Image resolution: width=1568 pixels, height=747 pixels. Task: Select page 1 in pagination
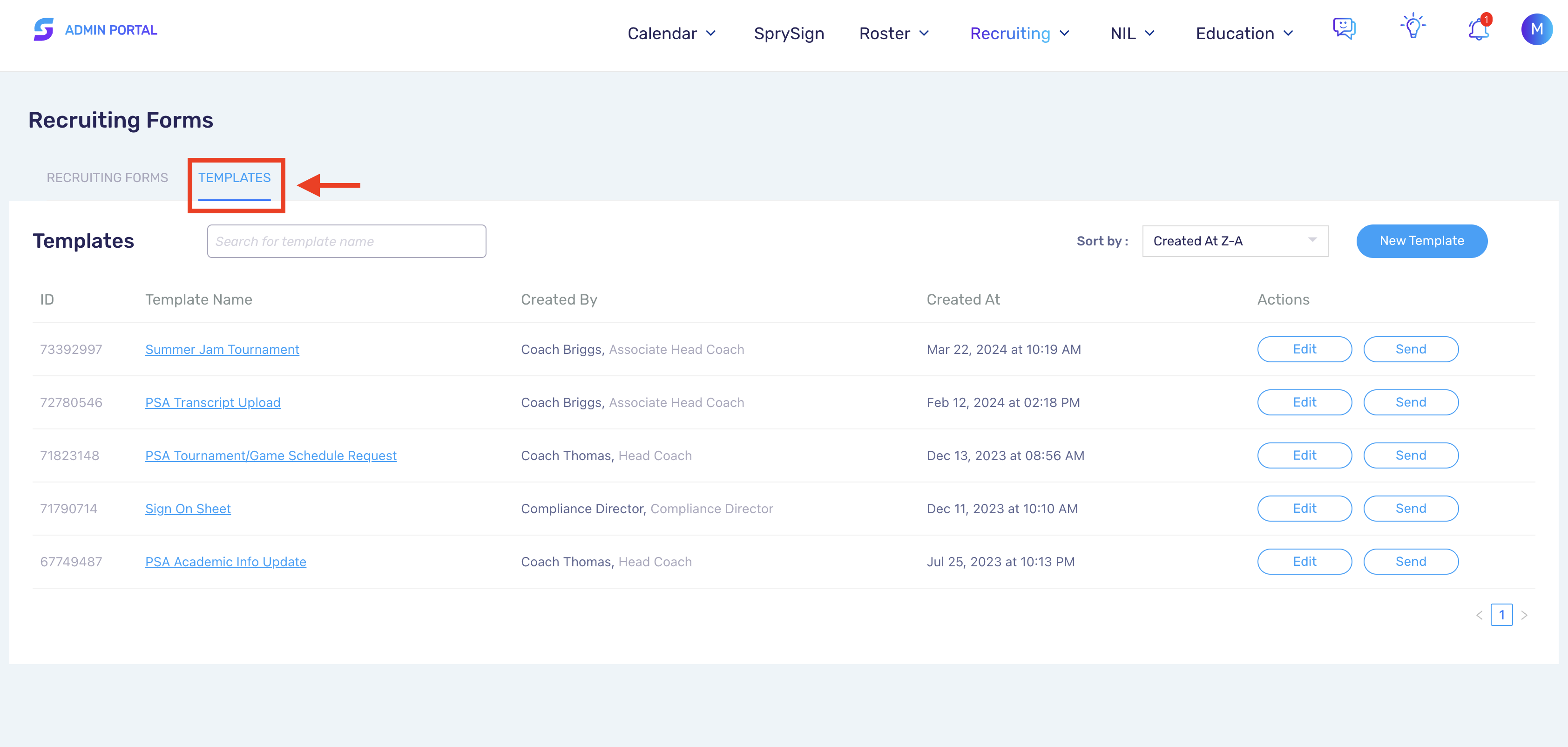point(1501,615)
